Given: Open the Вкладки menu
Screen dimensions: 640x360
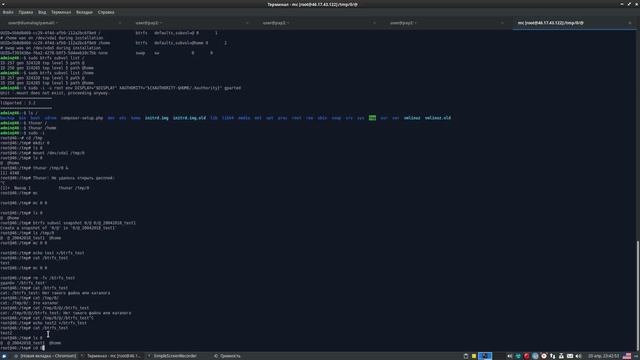Looking at the screenshot, I should coord(84,12).
